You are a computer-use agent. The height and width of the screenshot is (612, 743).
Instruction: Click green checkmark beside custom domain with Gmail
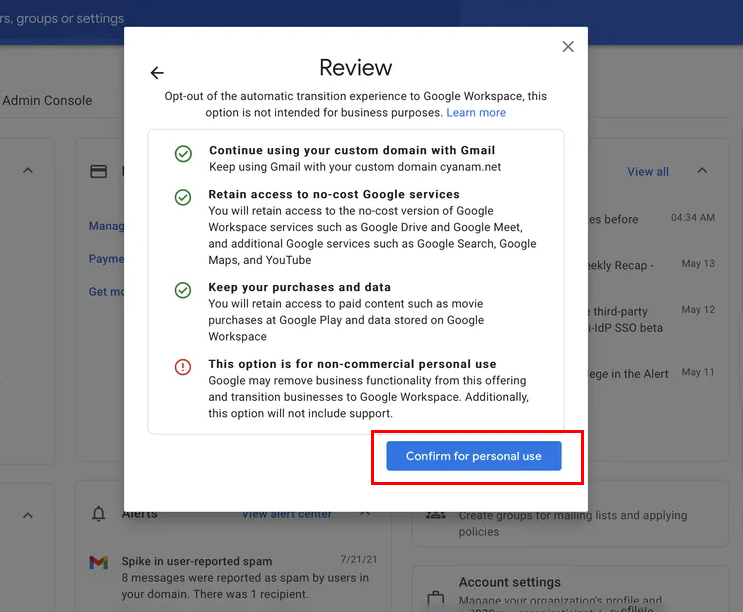(183, 153)
